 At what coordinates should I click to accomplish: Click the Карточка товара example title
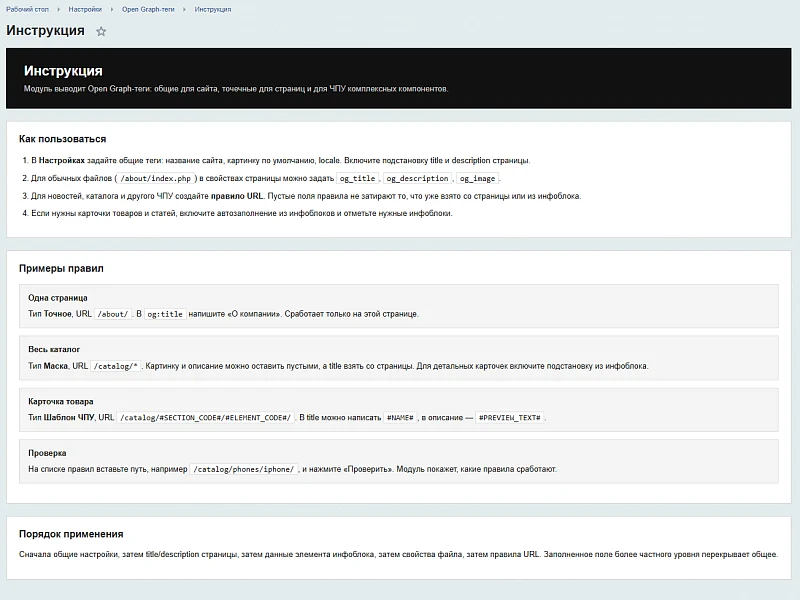coord(61,402)
